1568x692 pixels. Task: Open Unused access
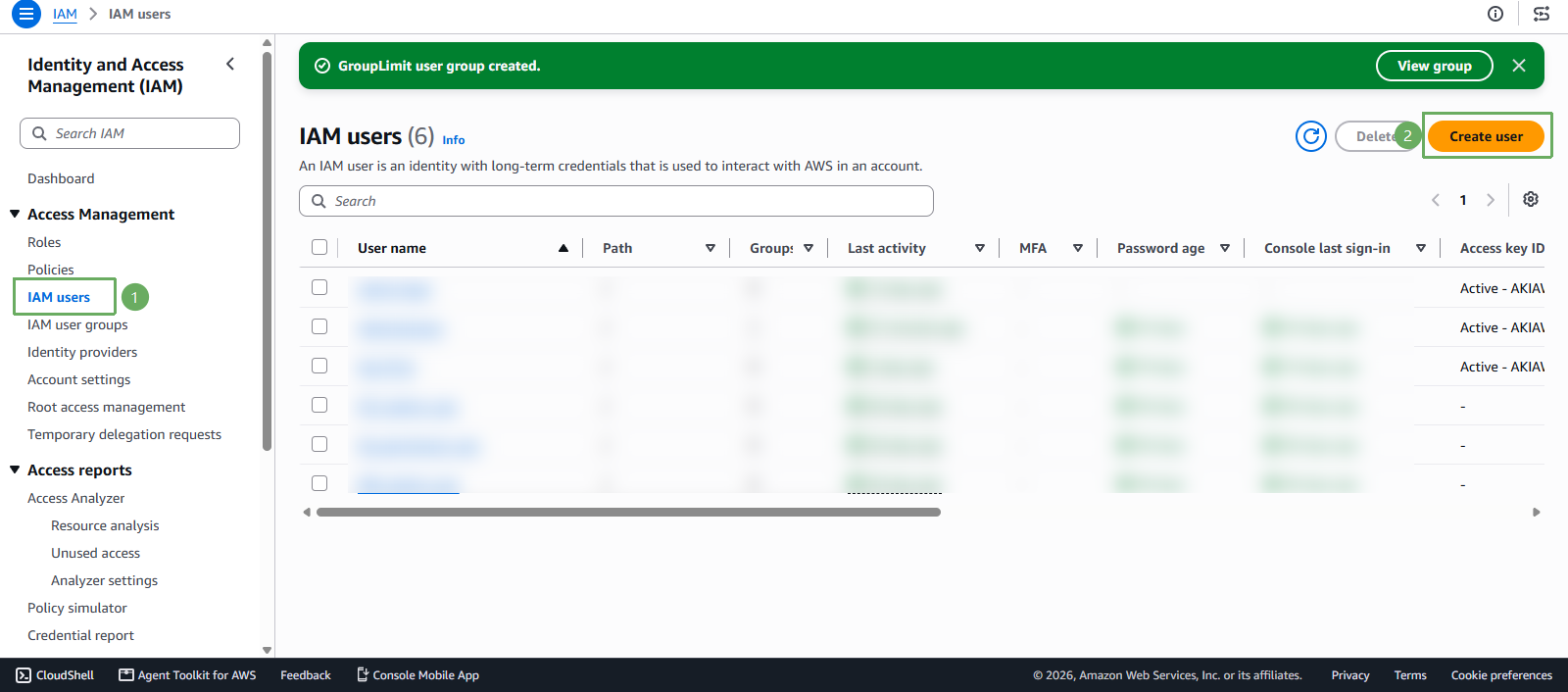(95, 553)
